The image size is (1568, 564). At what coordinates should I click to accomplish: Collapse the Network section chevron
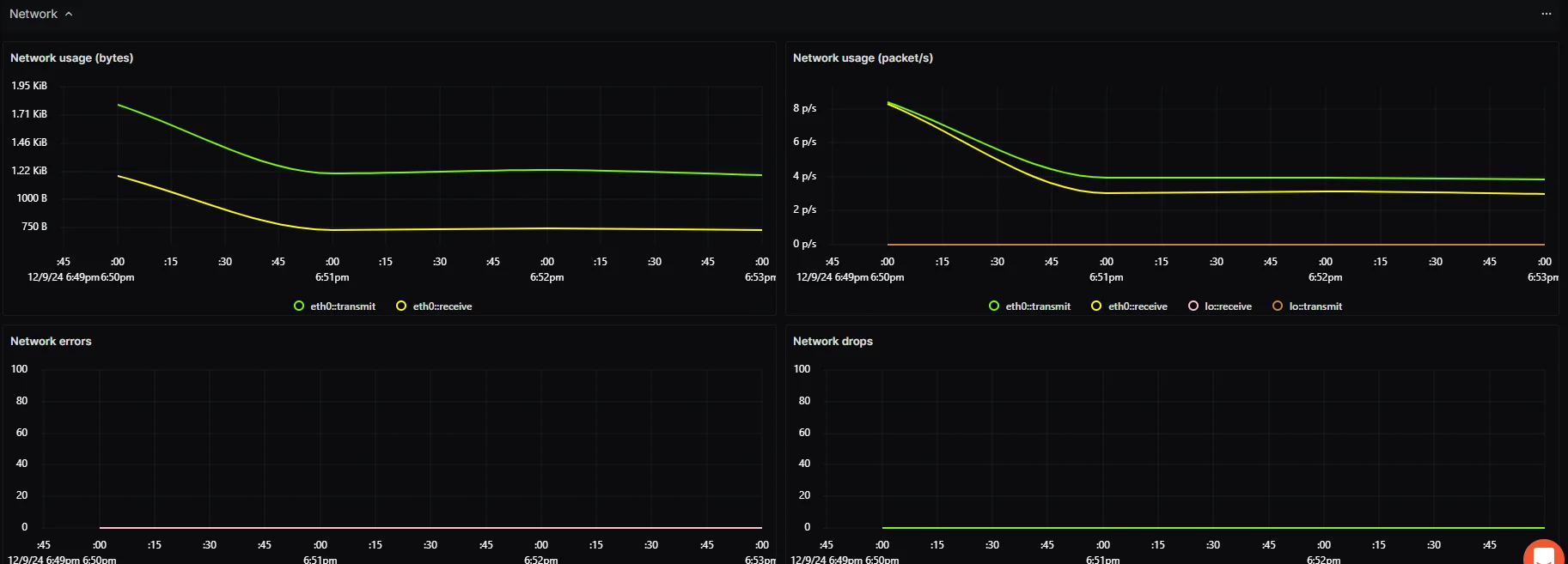pyautogui.click(x=69, y=14)
